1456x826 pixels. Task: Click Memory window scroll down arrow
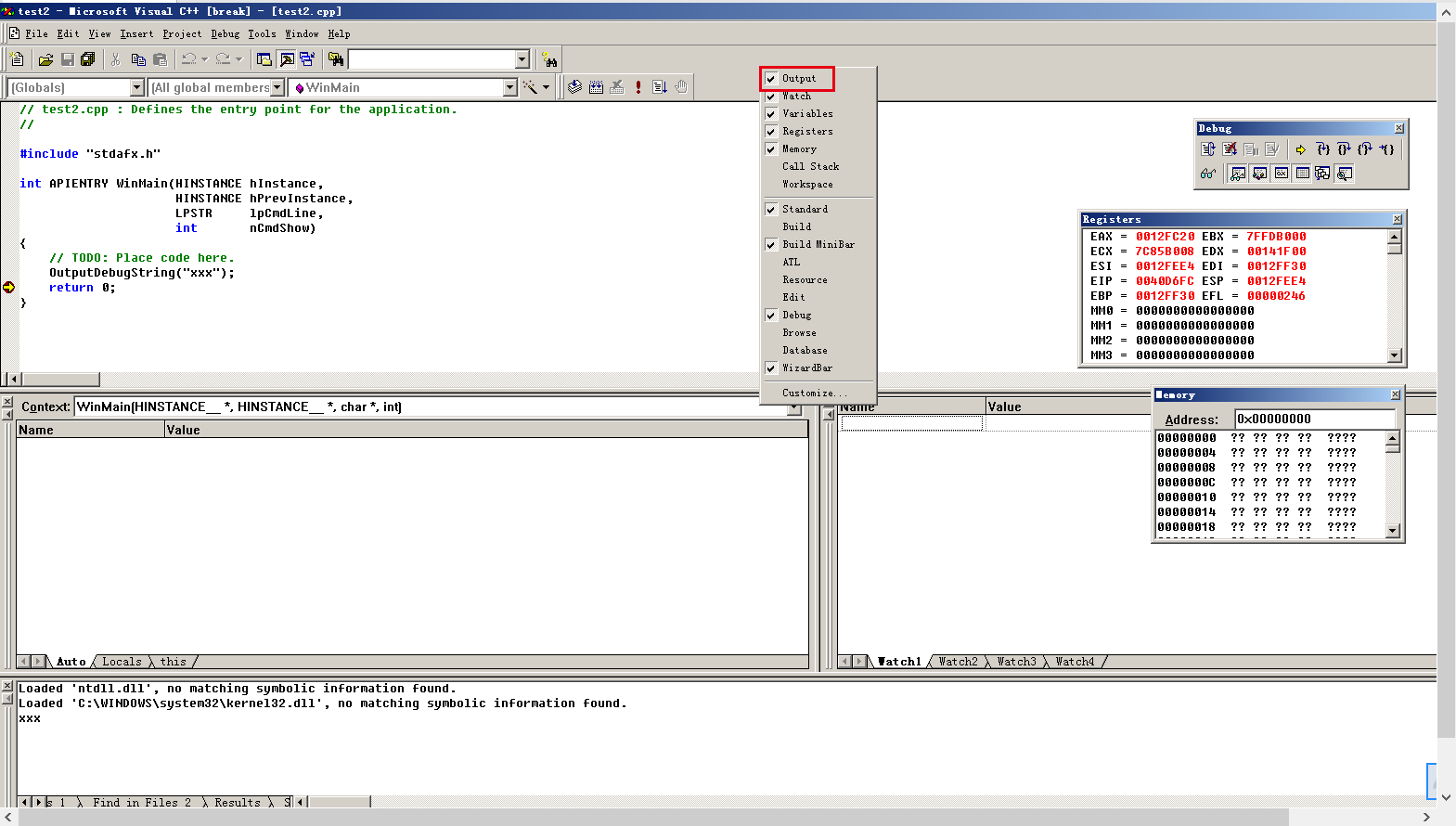(x=1392, y=531)
